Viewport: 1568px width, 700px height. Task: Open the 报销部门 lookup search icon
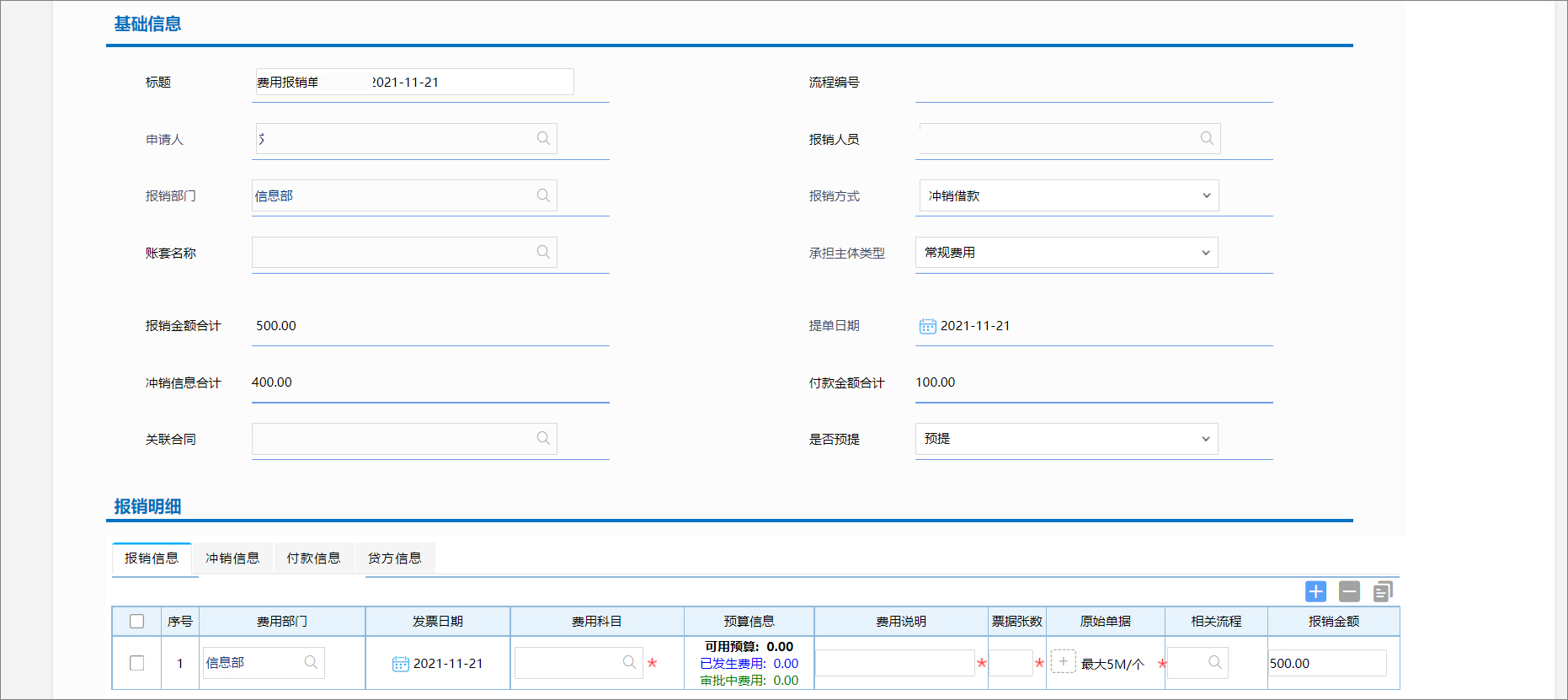click(x=543, y=195)
